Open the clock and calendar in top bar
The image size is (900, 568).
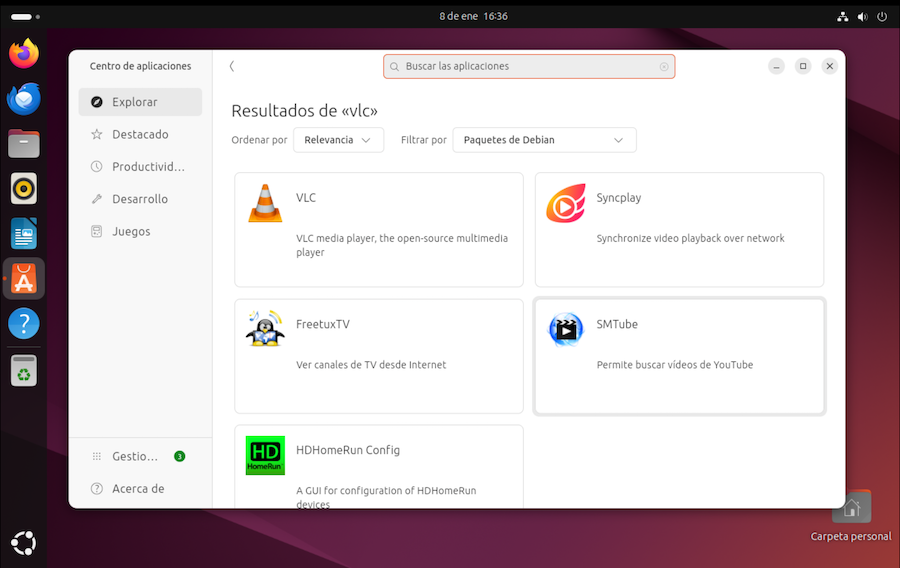tap(474, 16)
